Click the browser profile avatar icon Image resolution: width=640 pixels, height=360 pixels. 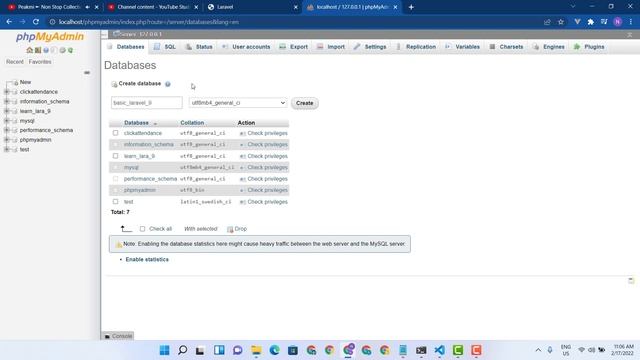coord(618,22)
